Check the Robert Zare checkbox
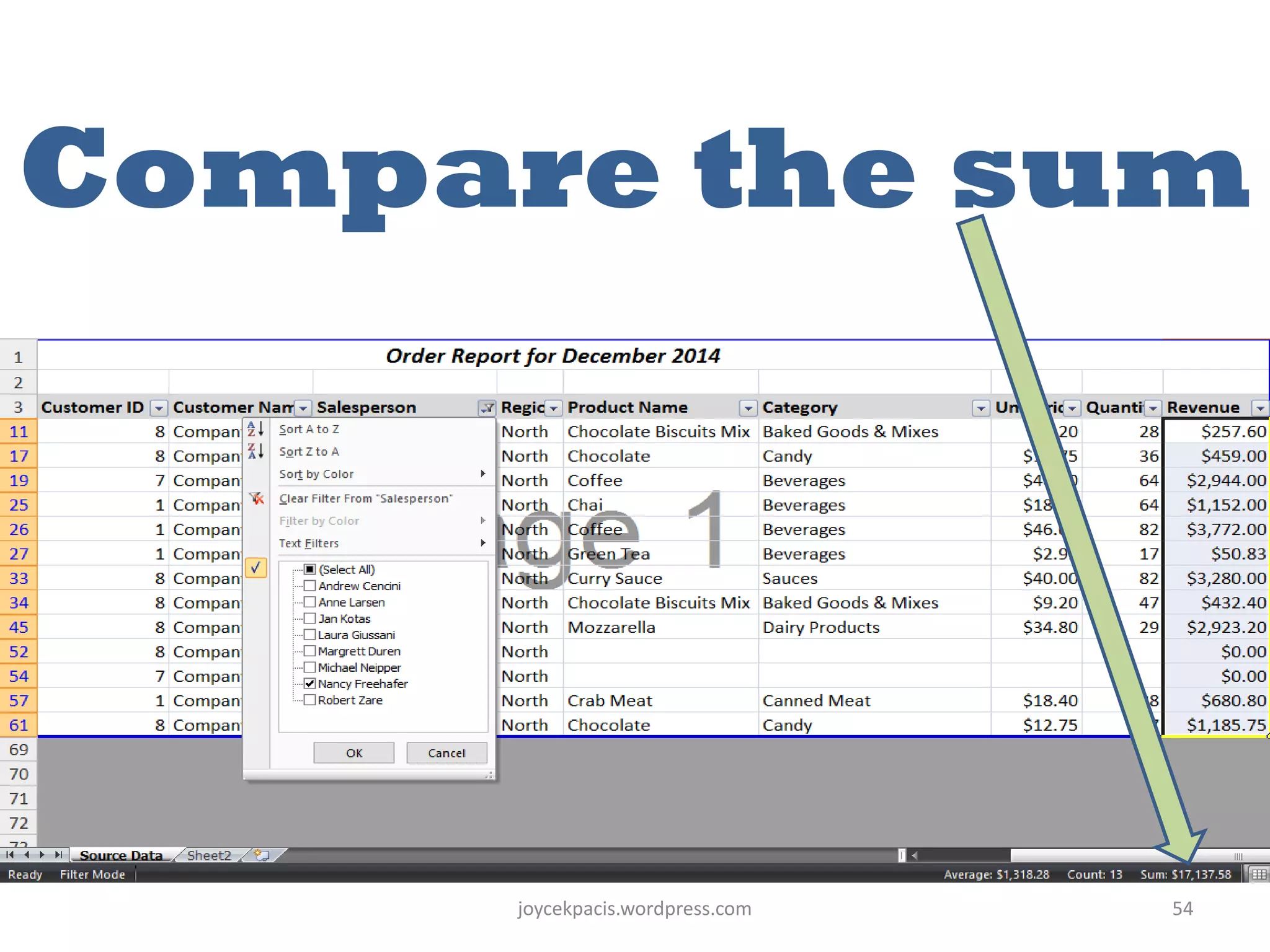The image size is (1270, 952). [310, 700]
